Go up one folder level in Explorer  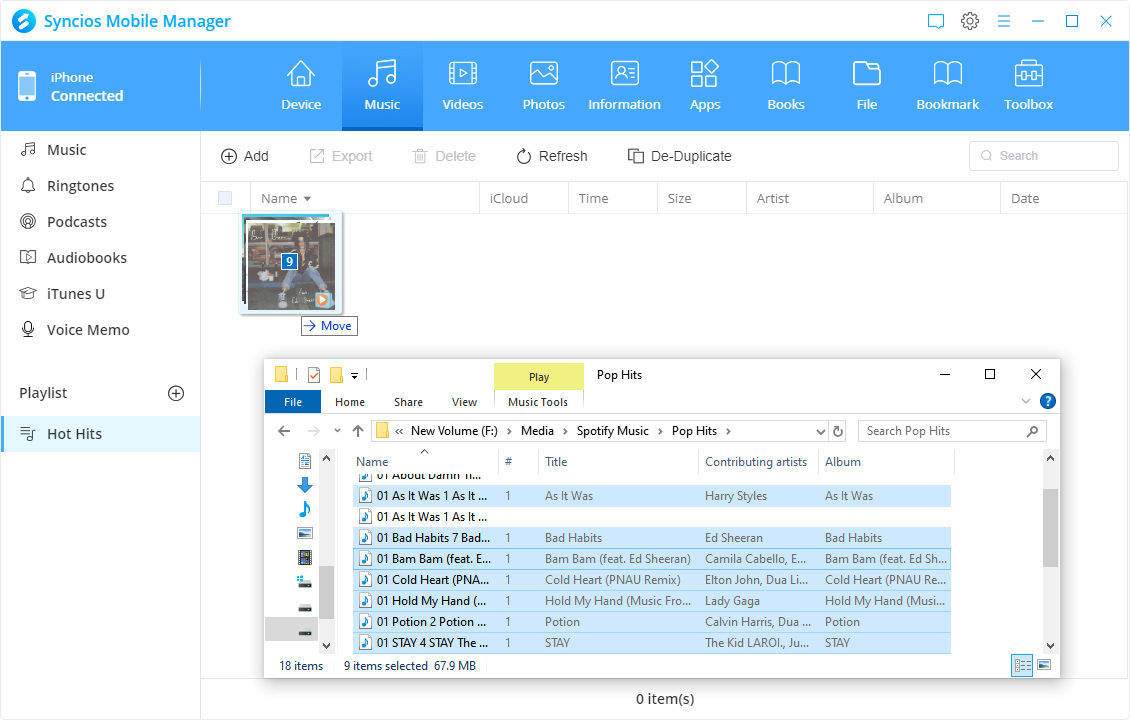pyautogui.click(x=357, y=431)
